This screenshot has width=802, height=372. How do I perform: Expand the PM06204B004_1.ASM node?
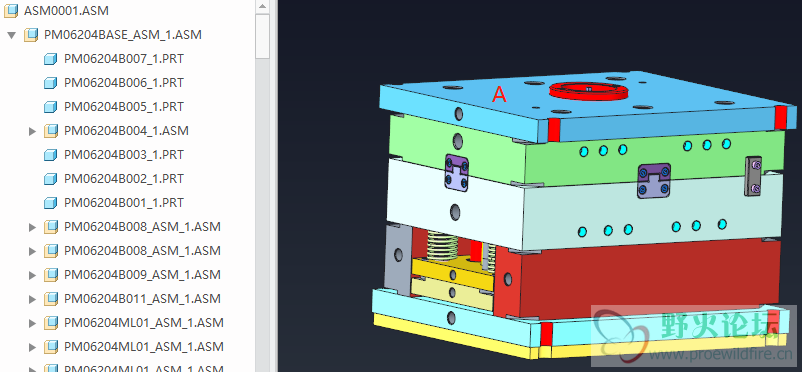tap(33, 131)
